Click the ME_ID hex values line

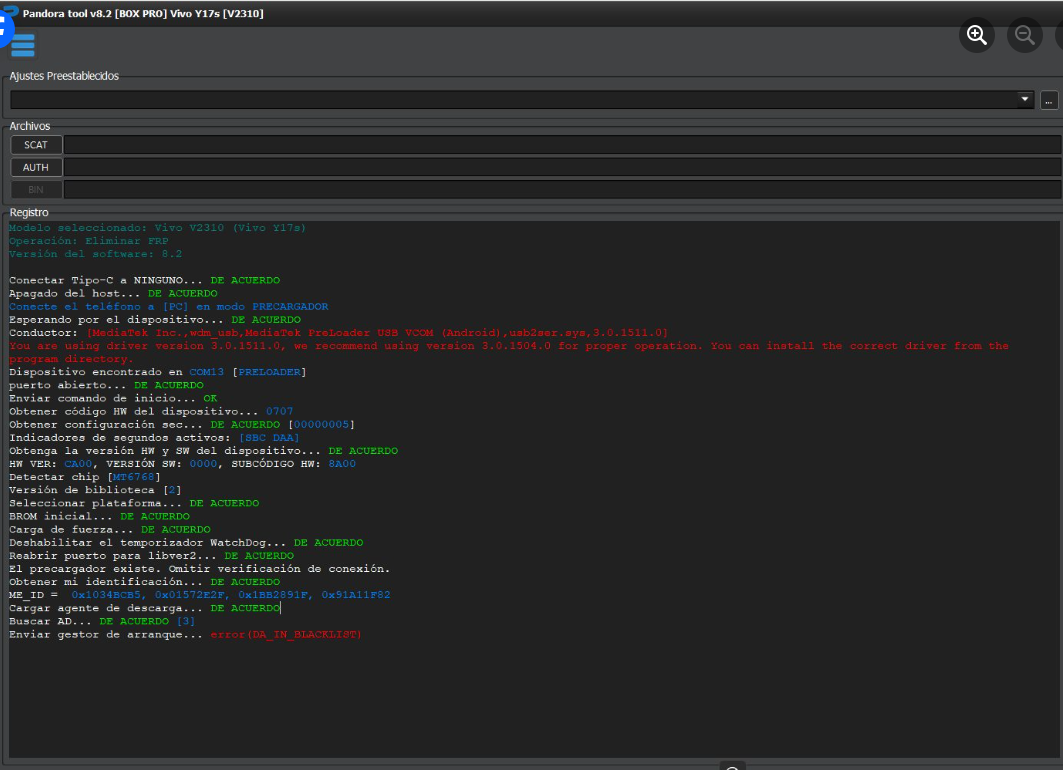[x=200, y=595]
